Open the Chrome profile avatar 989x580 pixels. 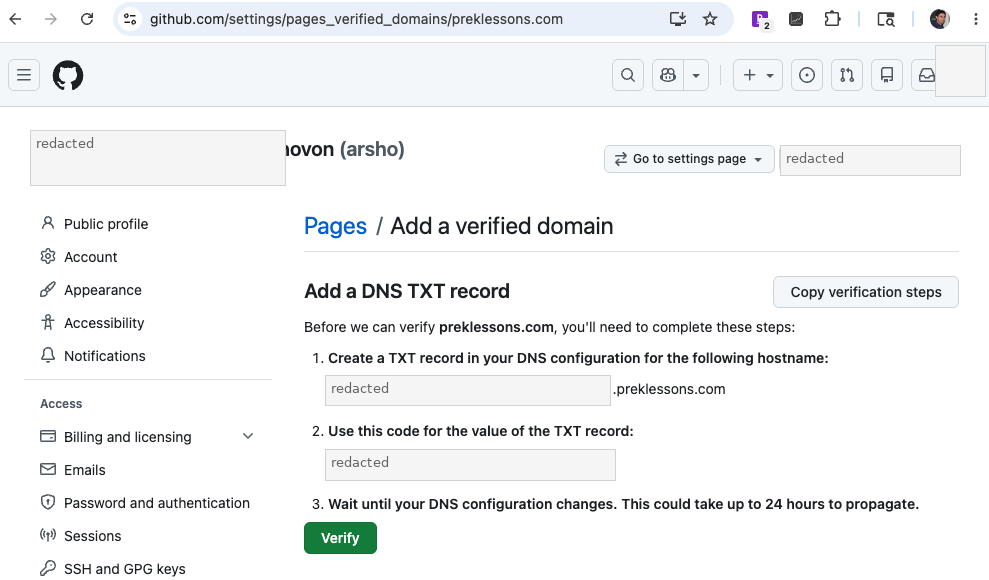pyautogui.click(x=940, y=19)
